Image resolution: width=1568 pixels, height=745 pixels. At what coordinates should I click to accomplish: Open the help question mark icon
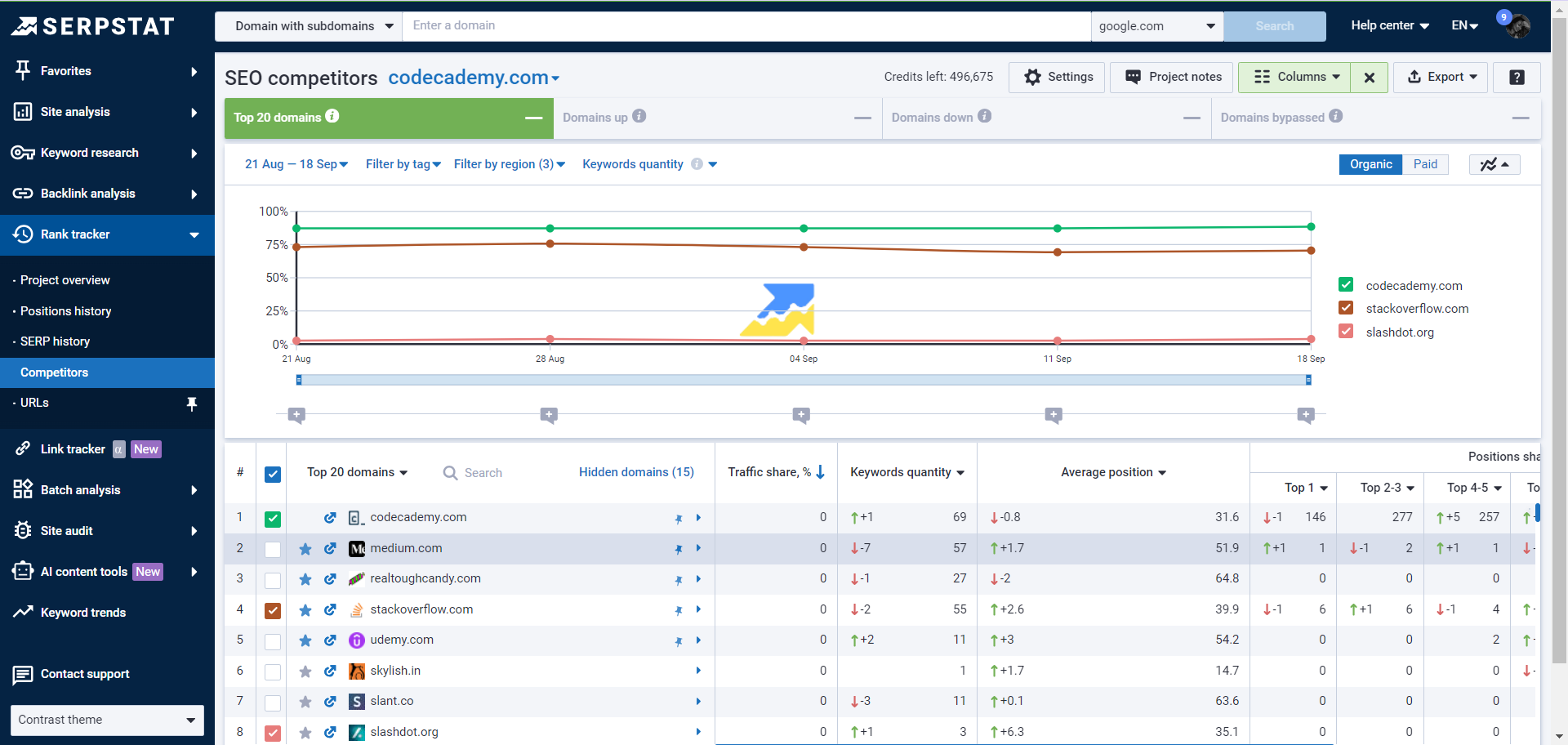click(1517, 77)
